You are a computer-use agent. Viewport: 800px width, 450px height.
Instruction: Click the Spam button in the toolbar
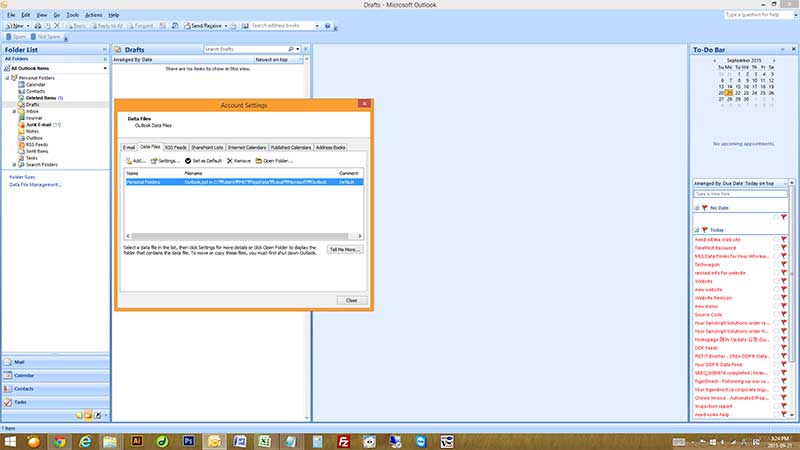pos(16,37)
